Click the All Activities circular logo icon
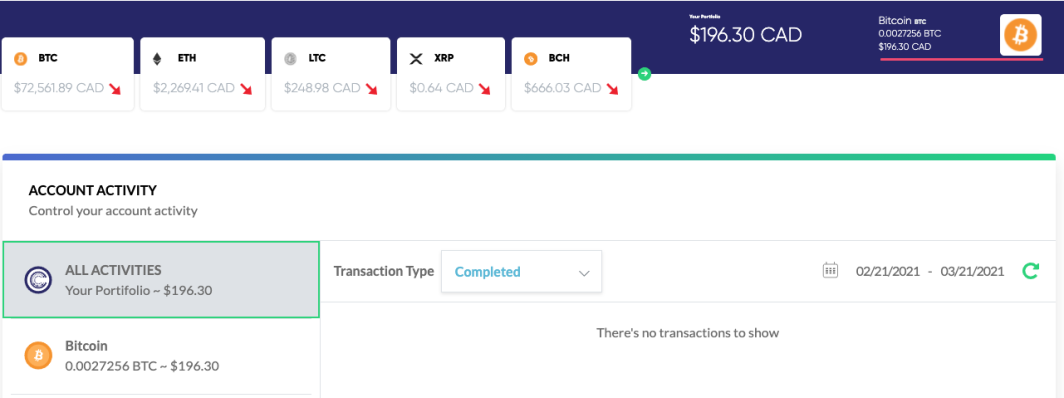1064x398 pixels. [x=39, y=280]
